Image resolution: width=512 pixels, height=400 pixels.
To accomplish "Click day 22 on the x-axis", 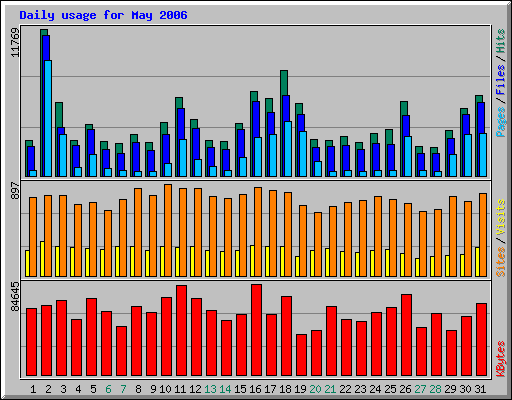I will (x=345, y=389).
